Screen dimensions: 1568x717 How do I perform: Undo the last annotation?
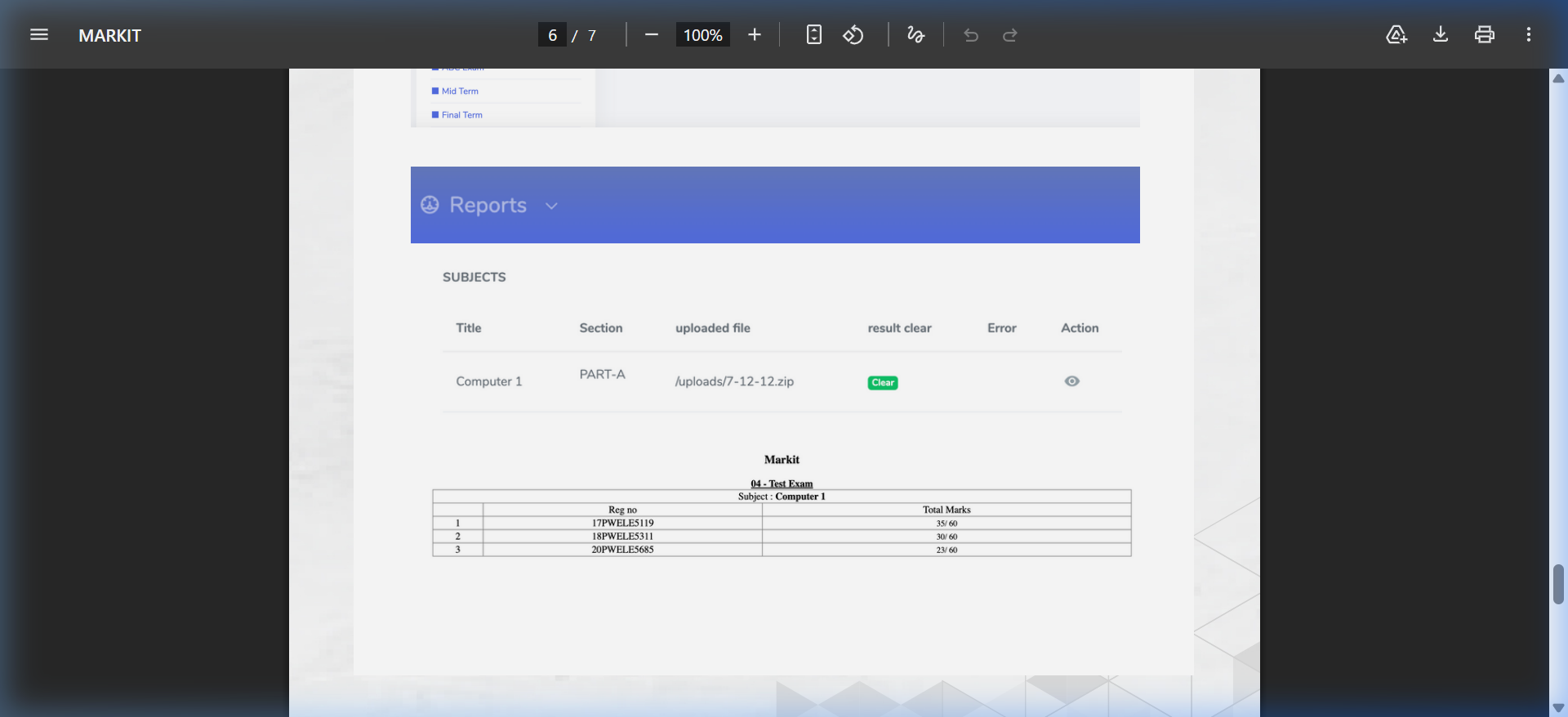(971, 34)
